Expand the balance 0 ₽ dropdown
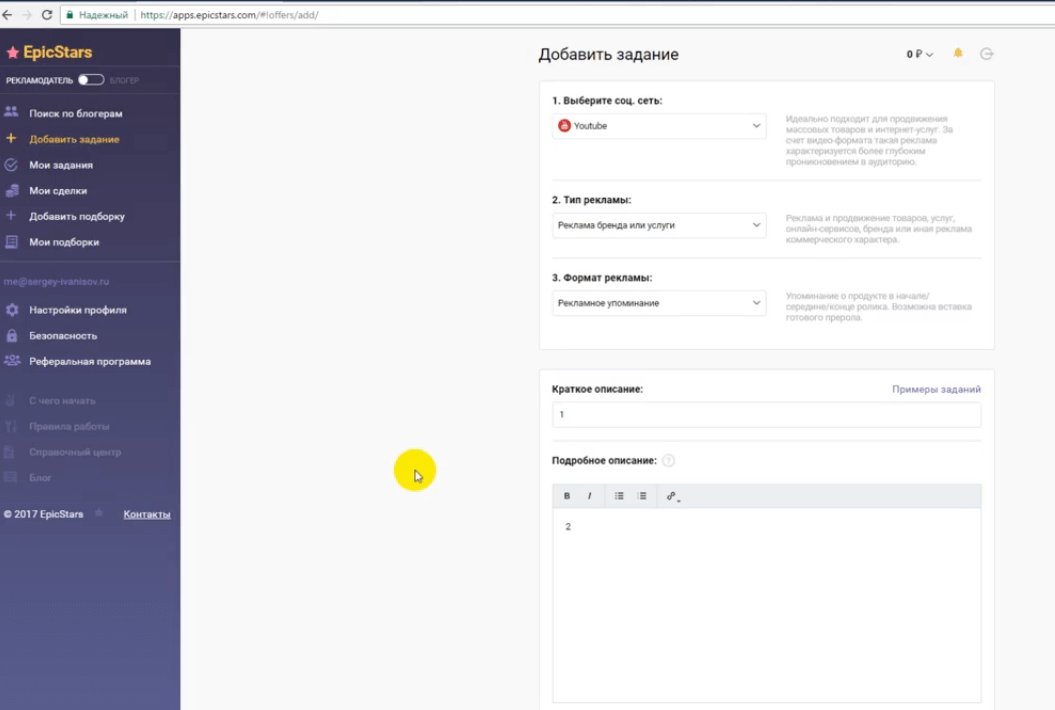The image size is (1055, 710). point(919,55)
